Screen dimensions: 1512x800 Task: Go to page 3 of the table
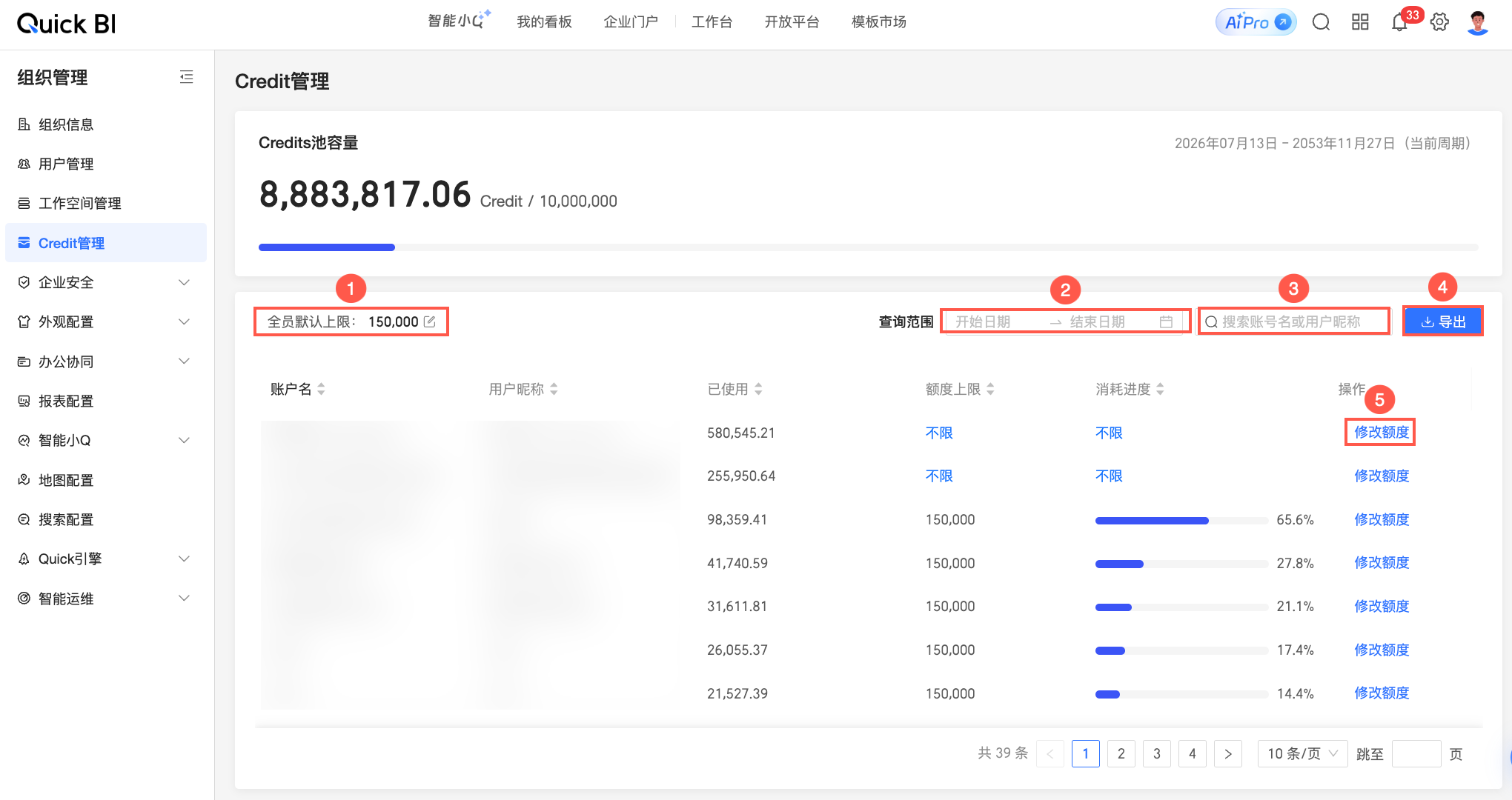1157,754
